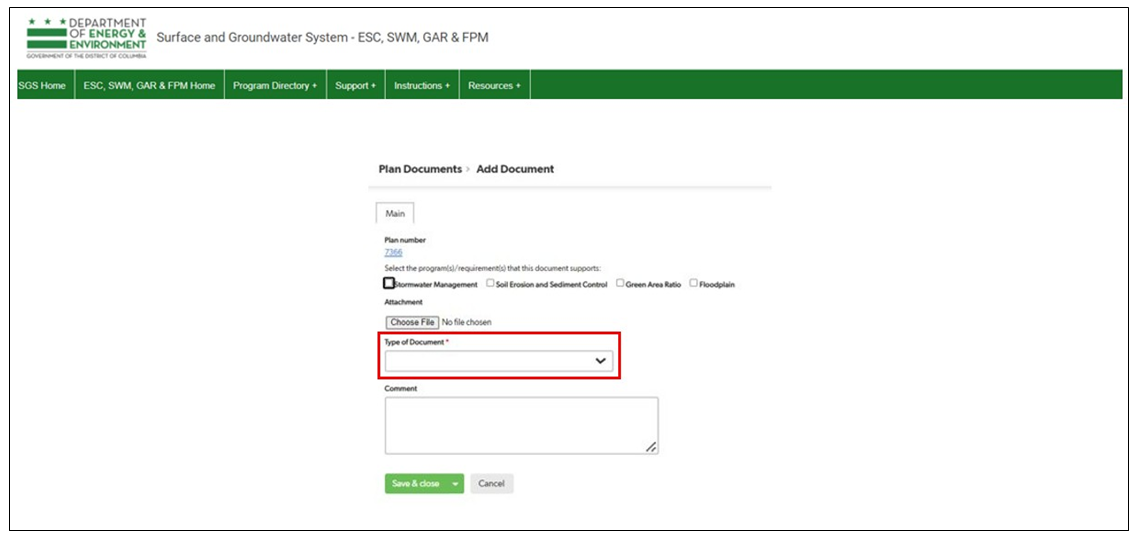Expand the Save & close arrow options
This screenshot has width=1134, height=538.
456,484
